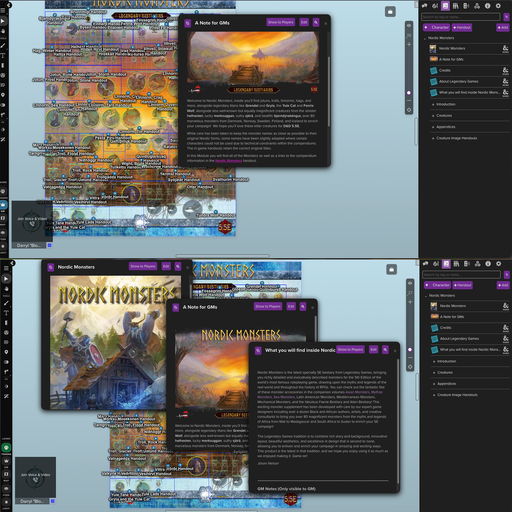
Task: Click scrollbar of top A Note for GMs dialog
Action: click(329, 91)
